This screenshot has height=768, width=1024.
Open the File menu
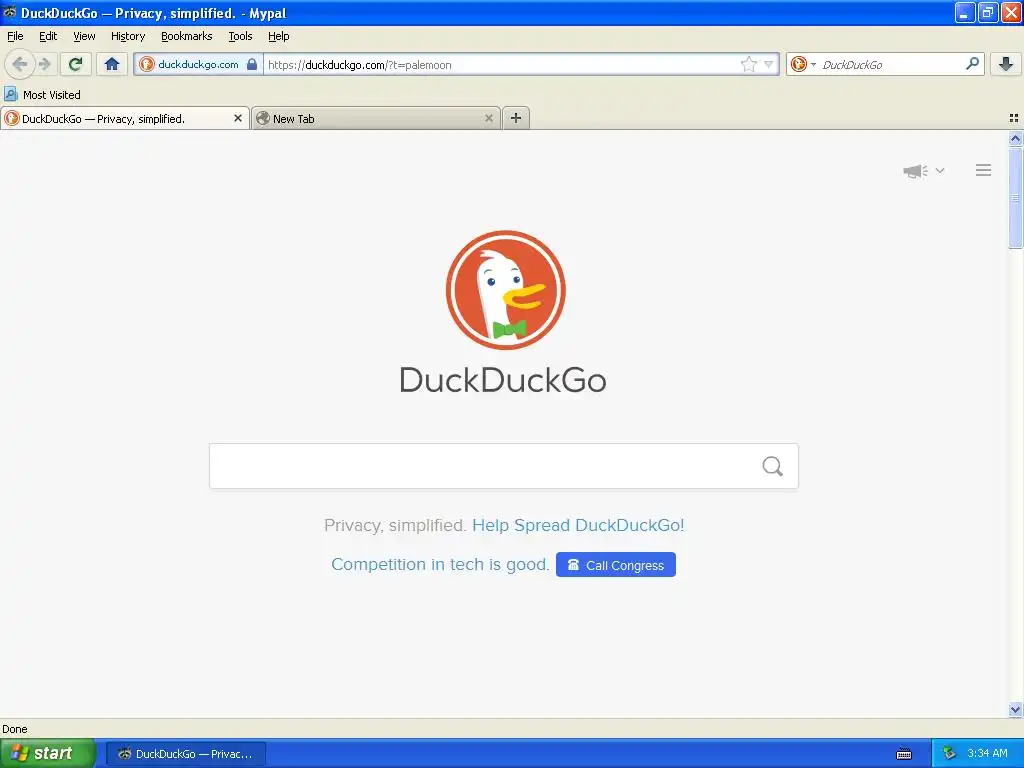[15, 36]
